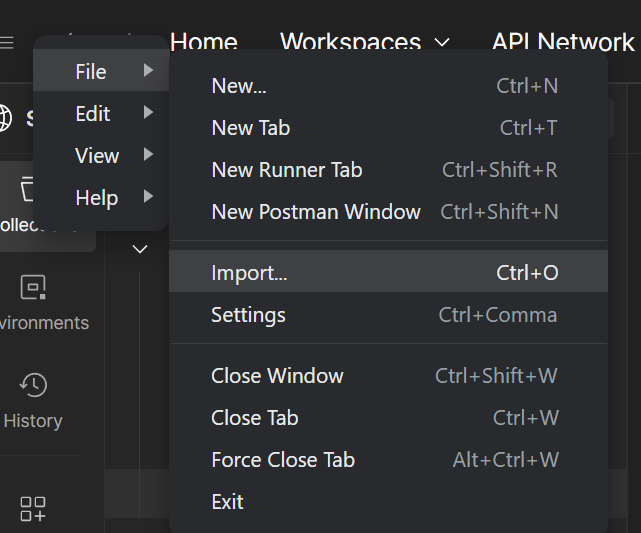Click the configure sidebar grid-plus icon

click(33, 509)
